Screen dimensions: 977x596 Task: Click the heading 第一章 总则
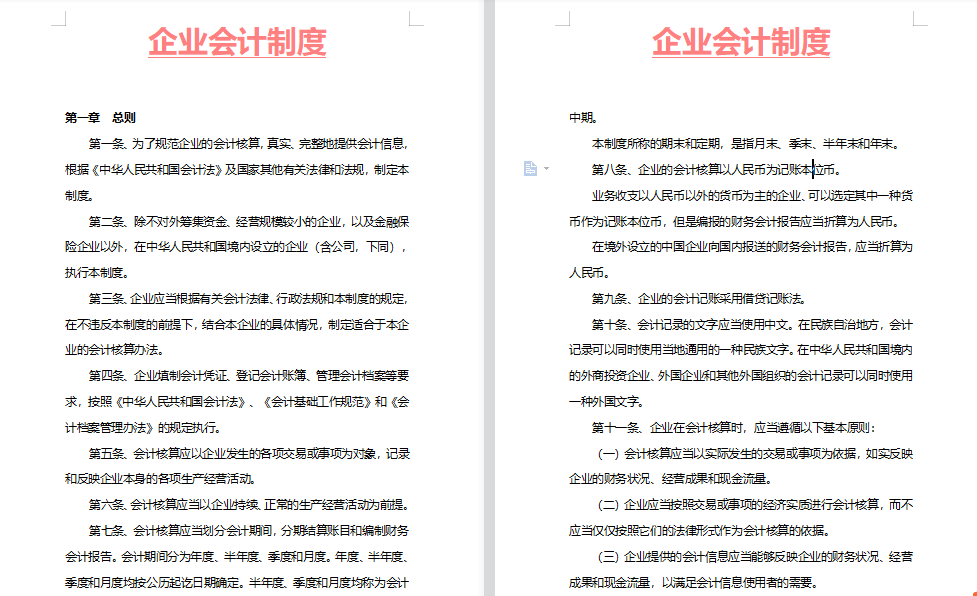coord(100,118)
